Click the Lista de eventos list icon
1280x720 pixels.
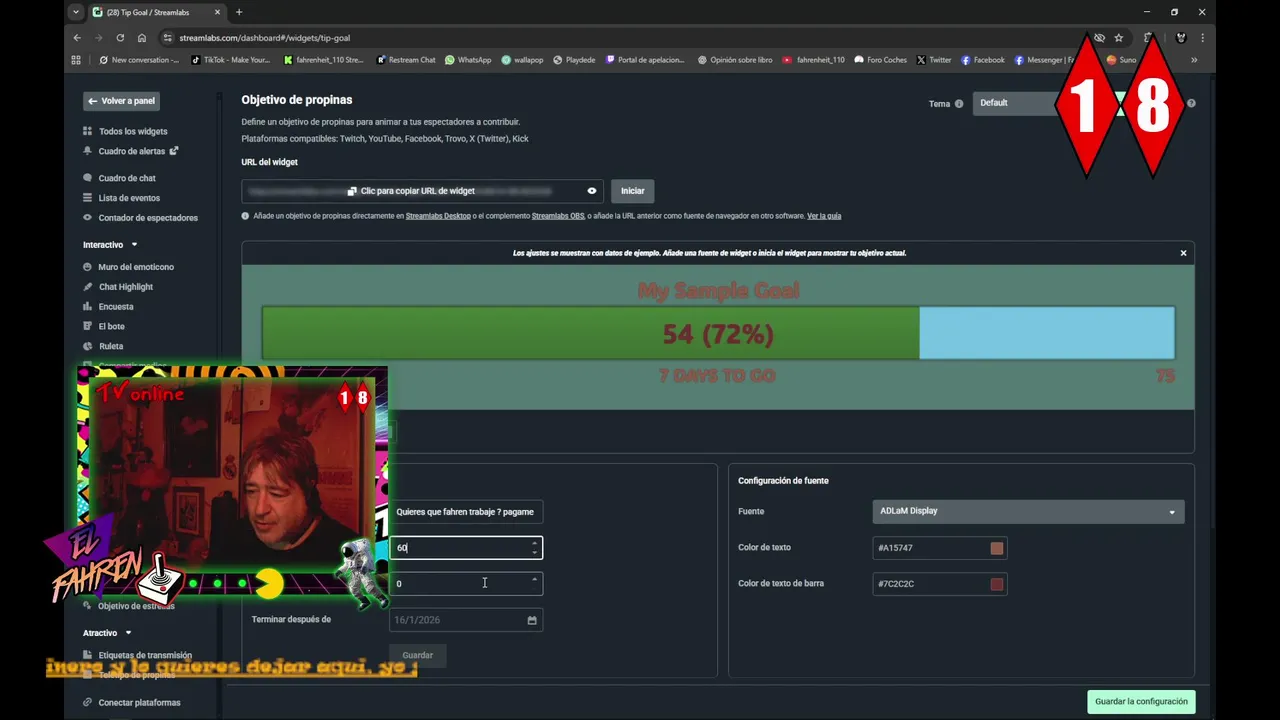[88, 198]
